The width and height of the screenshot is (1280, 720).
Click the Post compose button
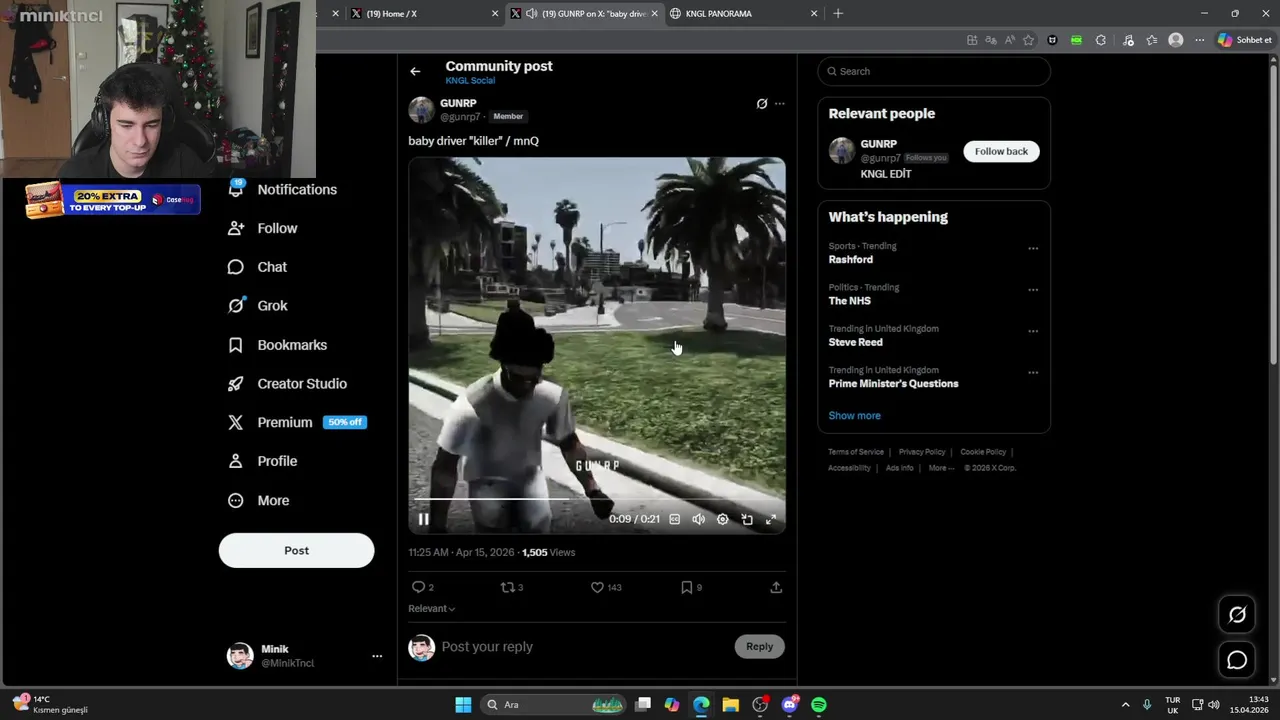[296, 550]
